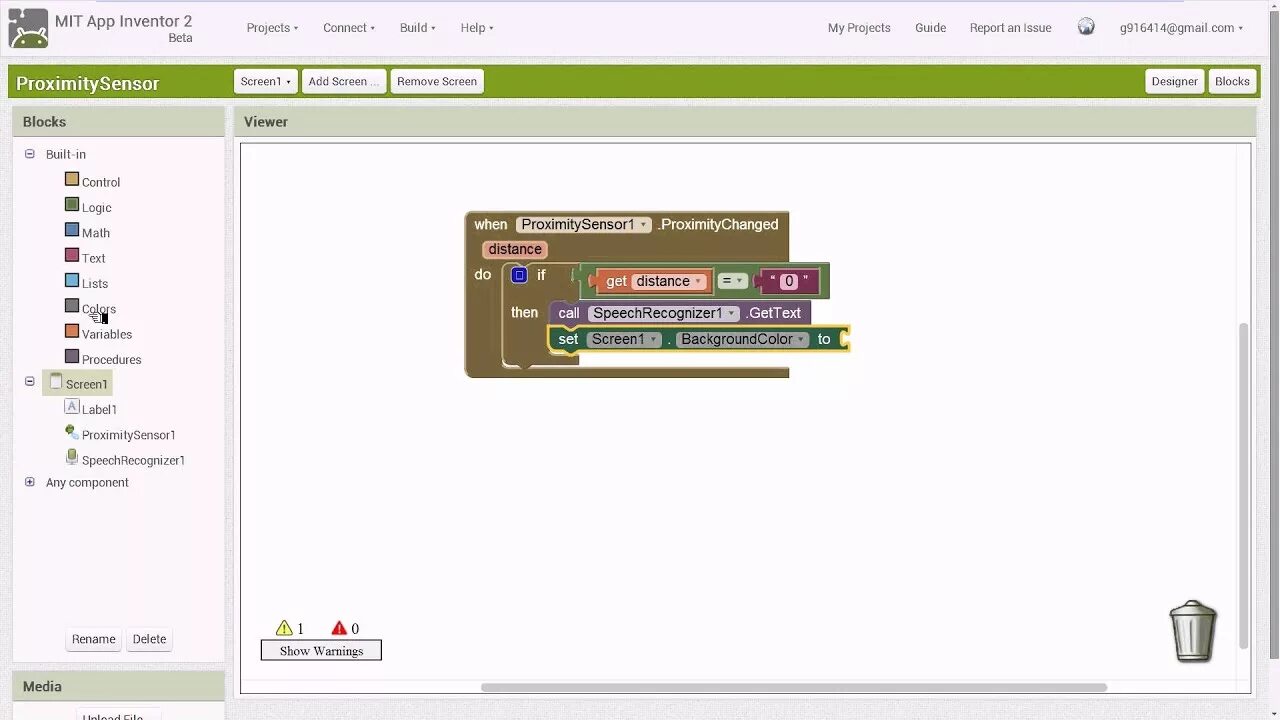Open the Projects menu
Image resolution: width=1280 pixels, height=720 pixels.
tap(272, 28)
